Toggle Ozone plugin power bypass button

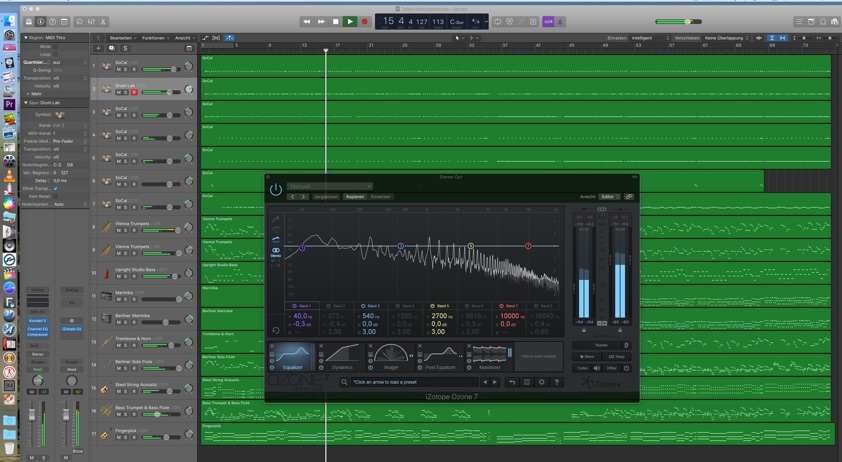tap(275, 190)
